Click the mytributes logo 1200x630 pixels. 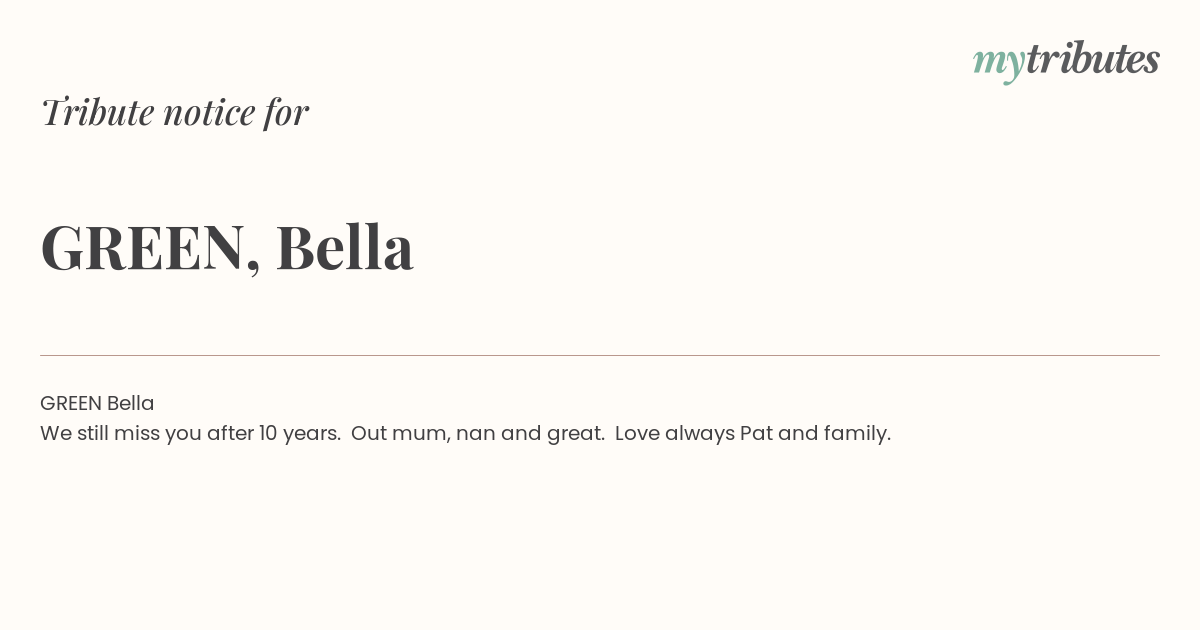click(1066, 61)
